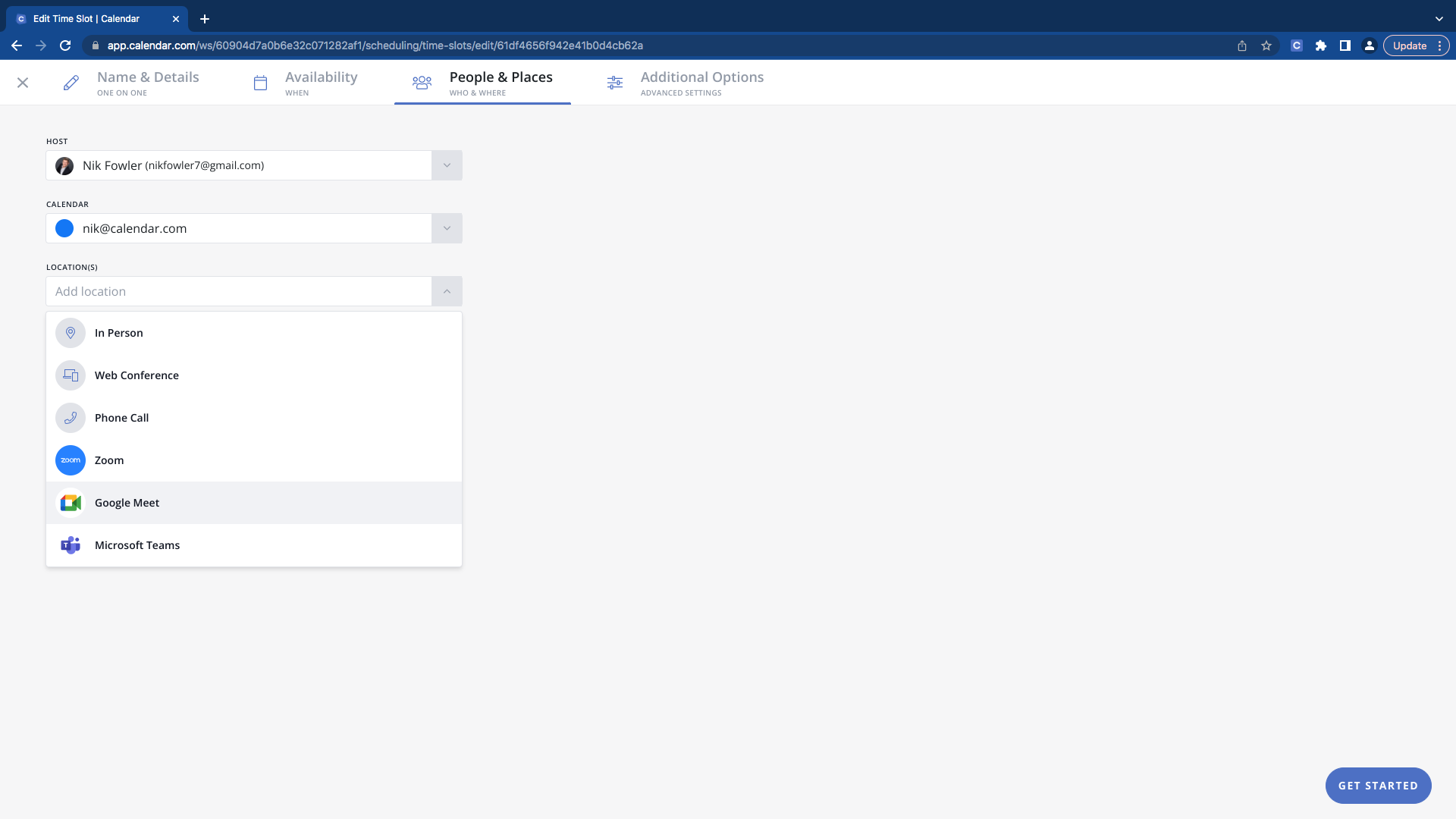The image size is (1456, 819).
Task: Select the Microsoft Teams icon
Action: coord(70,545)
